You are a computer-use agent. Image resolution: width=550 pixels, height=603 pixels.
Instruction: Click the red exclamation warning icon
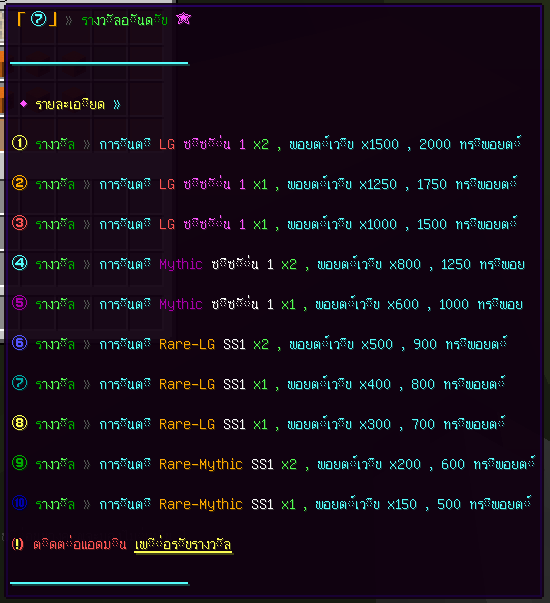coord(18,544)
